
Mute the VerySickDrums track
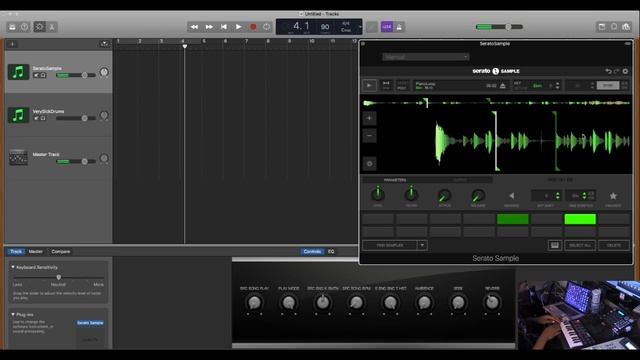(36, 118)
